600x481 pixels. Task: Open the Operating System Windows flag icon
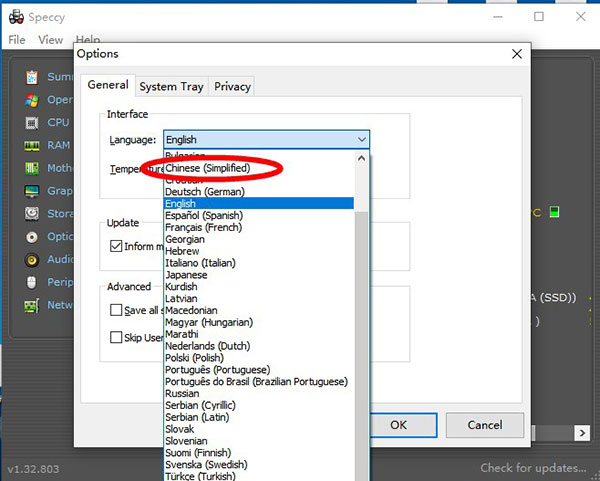tap(32, 100)
